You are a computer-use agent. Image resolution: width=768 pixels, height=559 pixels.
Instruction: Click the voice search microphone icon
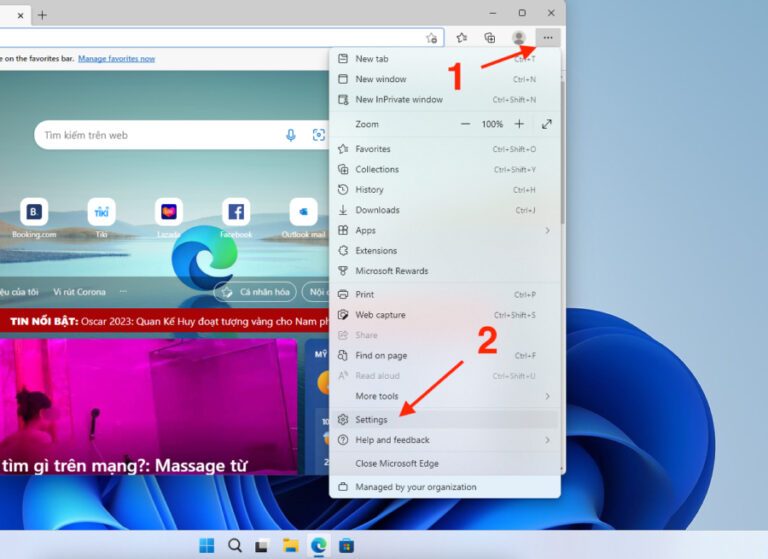(x=290, y=135)
